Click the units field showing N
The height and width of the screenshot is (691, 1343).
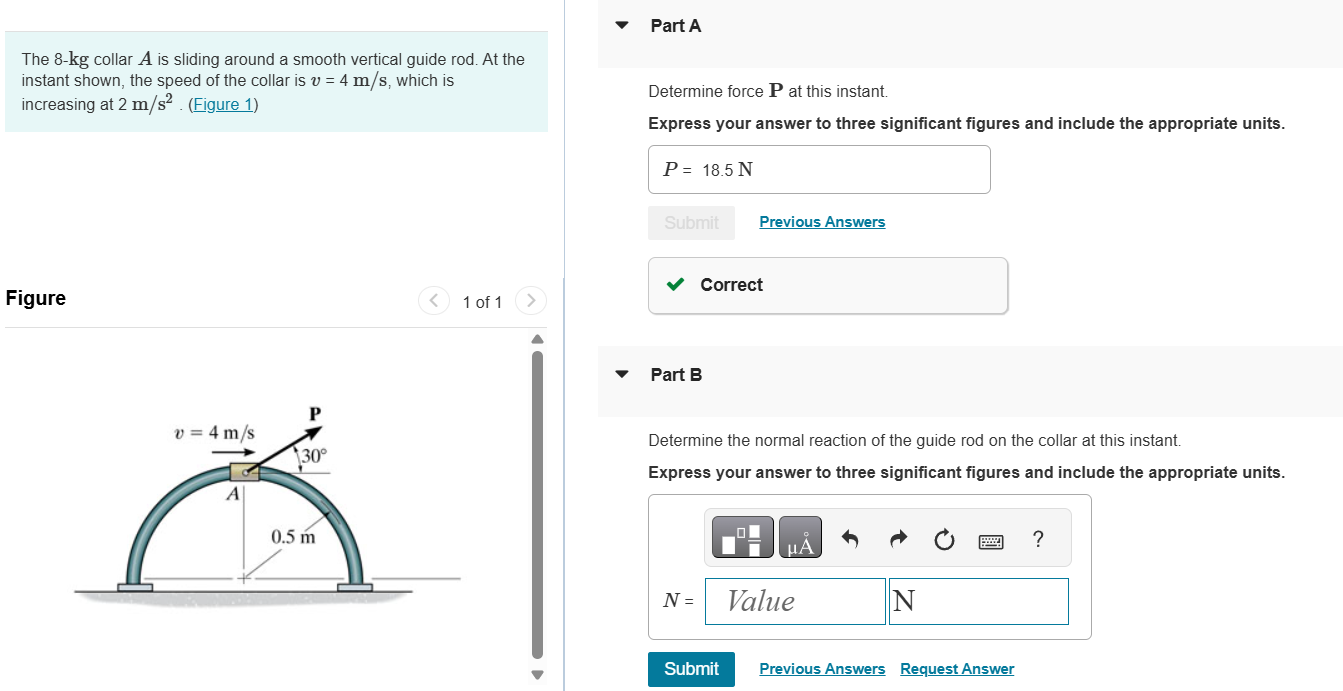978,601
